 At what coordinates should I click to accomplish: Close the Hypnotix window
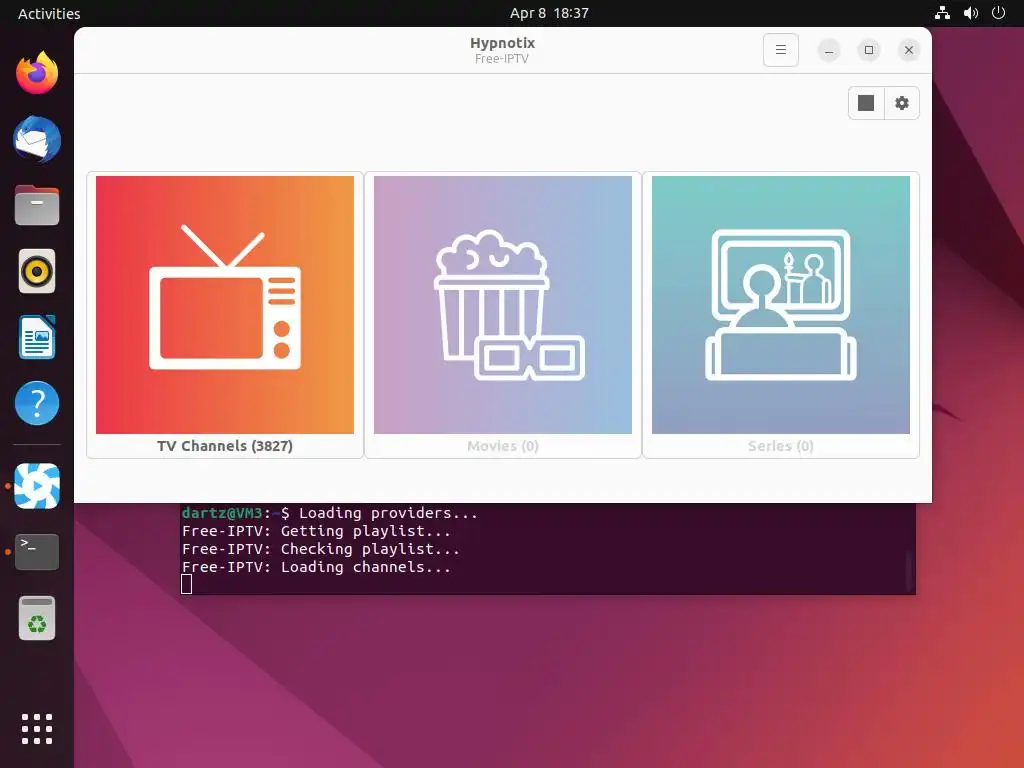908,50
